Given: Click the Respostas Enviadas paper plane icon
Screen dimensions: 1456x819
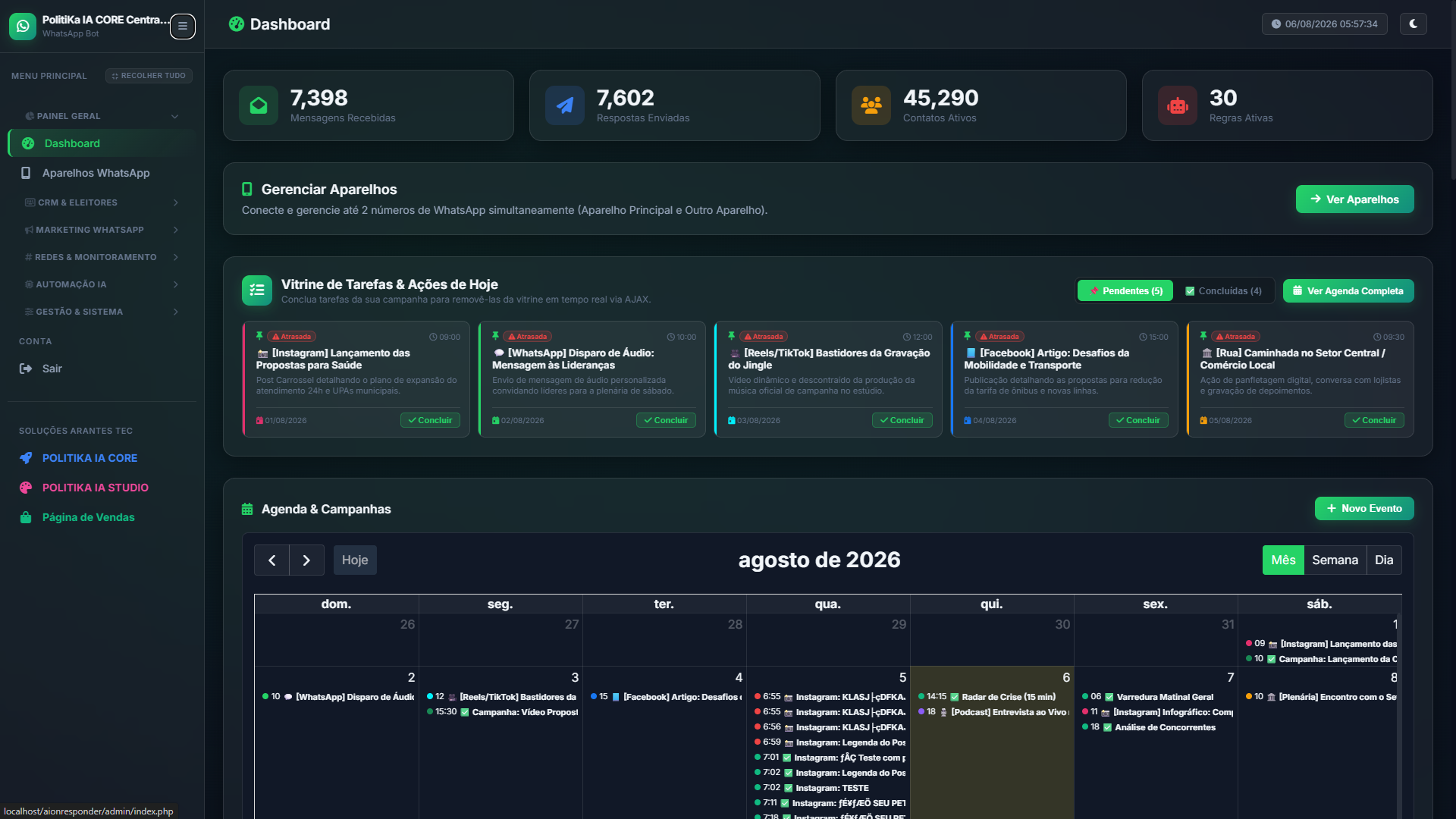Looking at the screenshot, I should coord(565,105).
